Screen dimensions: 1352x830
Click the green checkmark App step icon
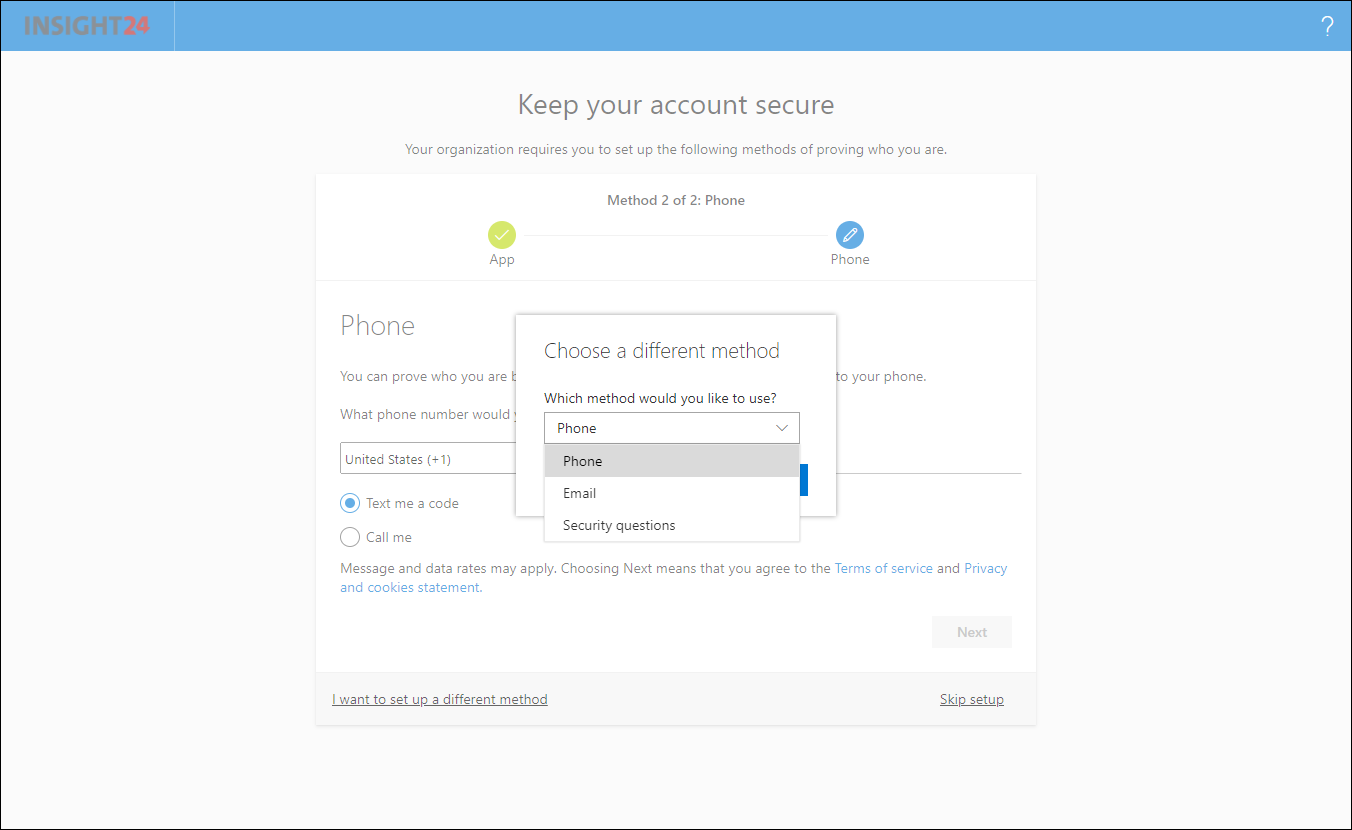(502, 235)
